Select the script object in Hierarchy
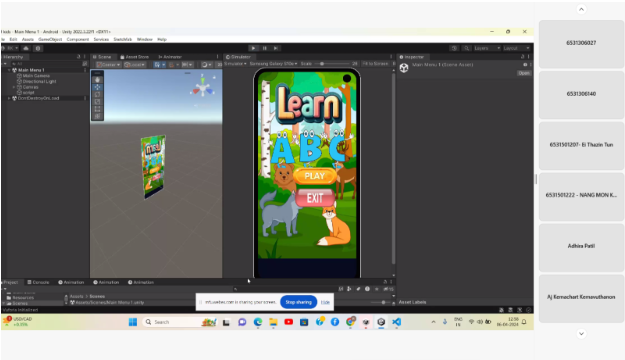The width and height of the screenshot is (625, 360). click(x=28, y=92)
